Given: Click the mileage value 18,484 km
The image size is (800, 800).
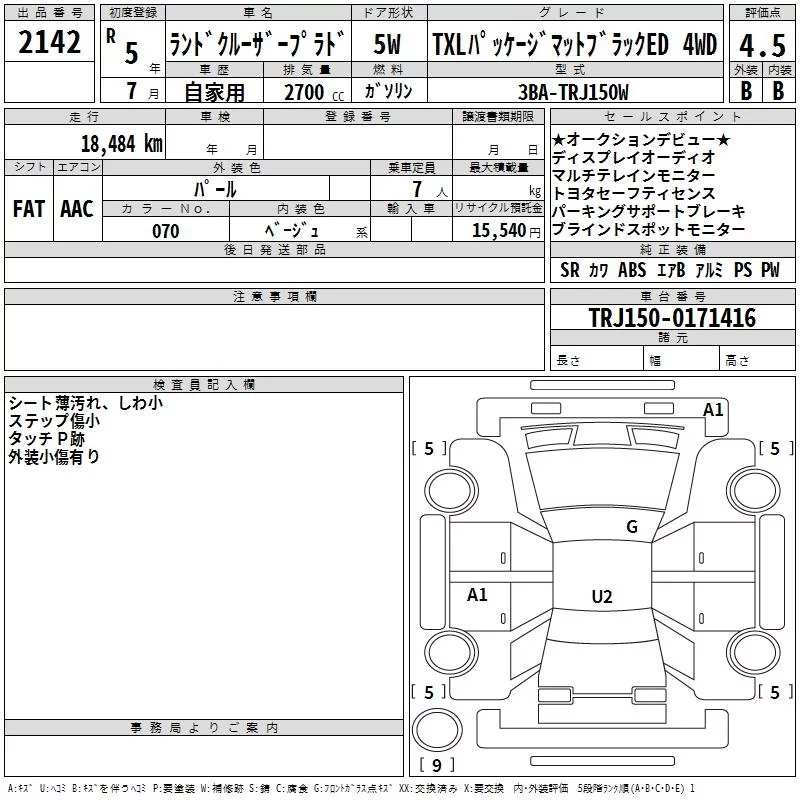Looking at the screenshot, I should pos(122,143).
